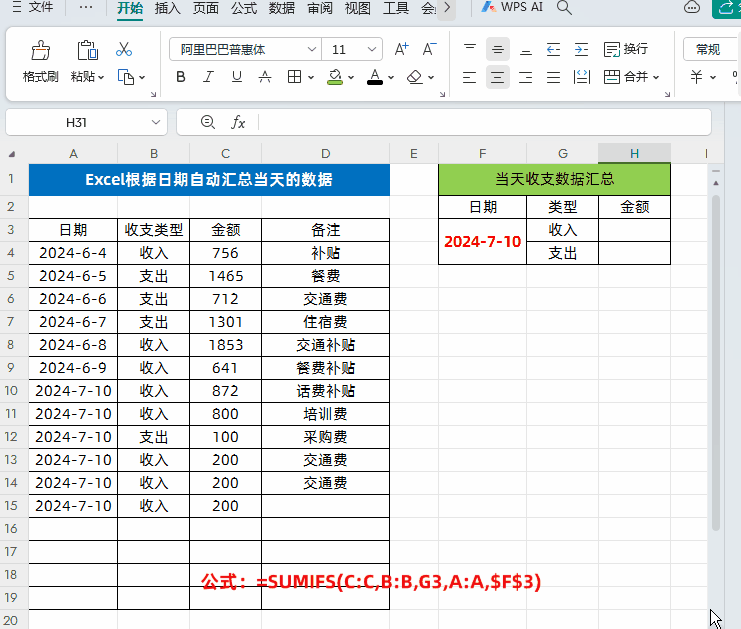Click the Cut scissors icon
Image resolution: width=741 pixels, height=629 pixels.
[x=124, y=49]
